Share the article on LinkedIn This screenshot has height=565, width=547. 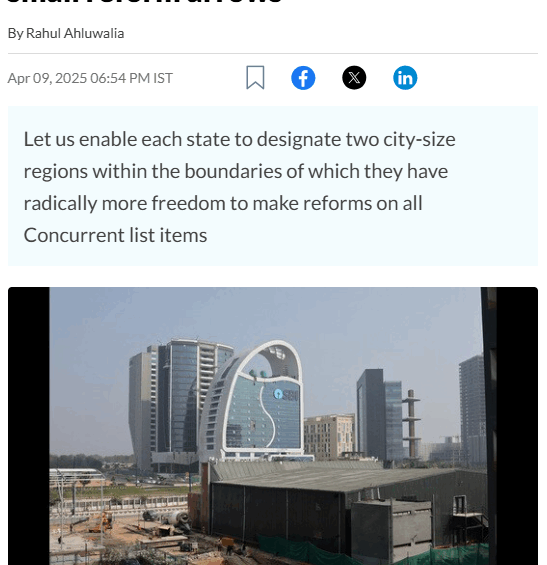(x=405, y=77)
